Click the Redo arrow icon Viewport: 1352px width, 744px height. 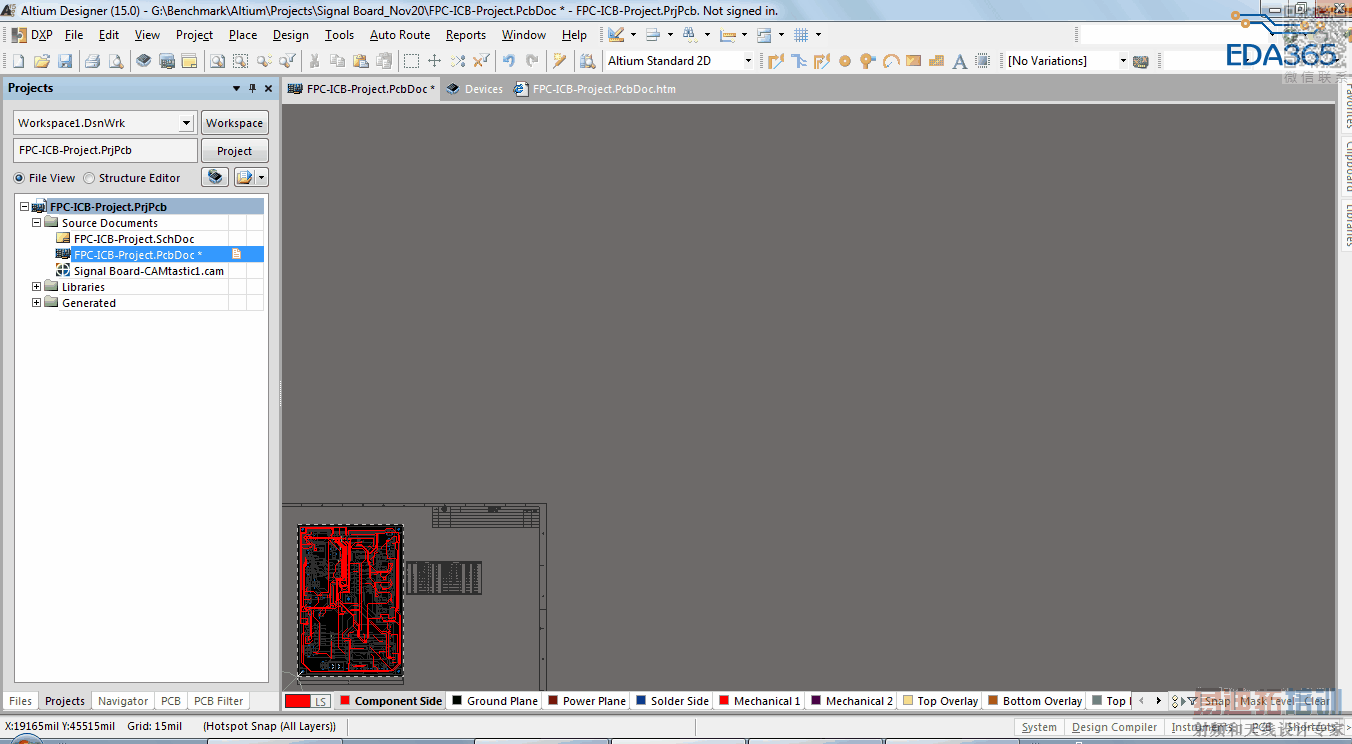click(x=532, y=61)
